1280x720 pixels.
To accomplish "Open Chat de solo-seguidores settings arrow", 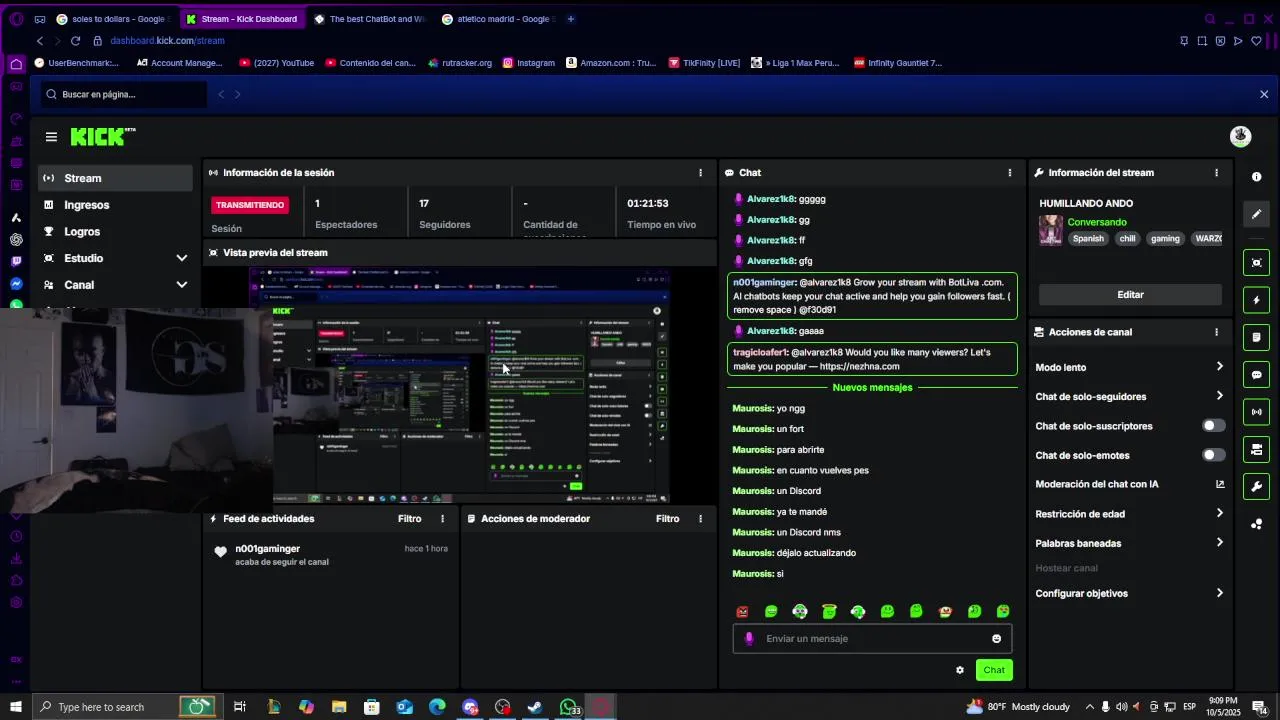I will tap(1219, 396).
